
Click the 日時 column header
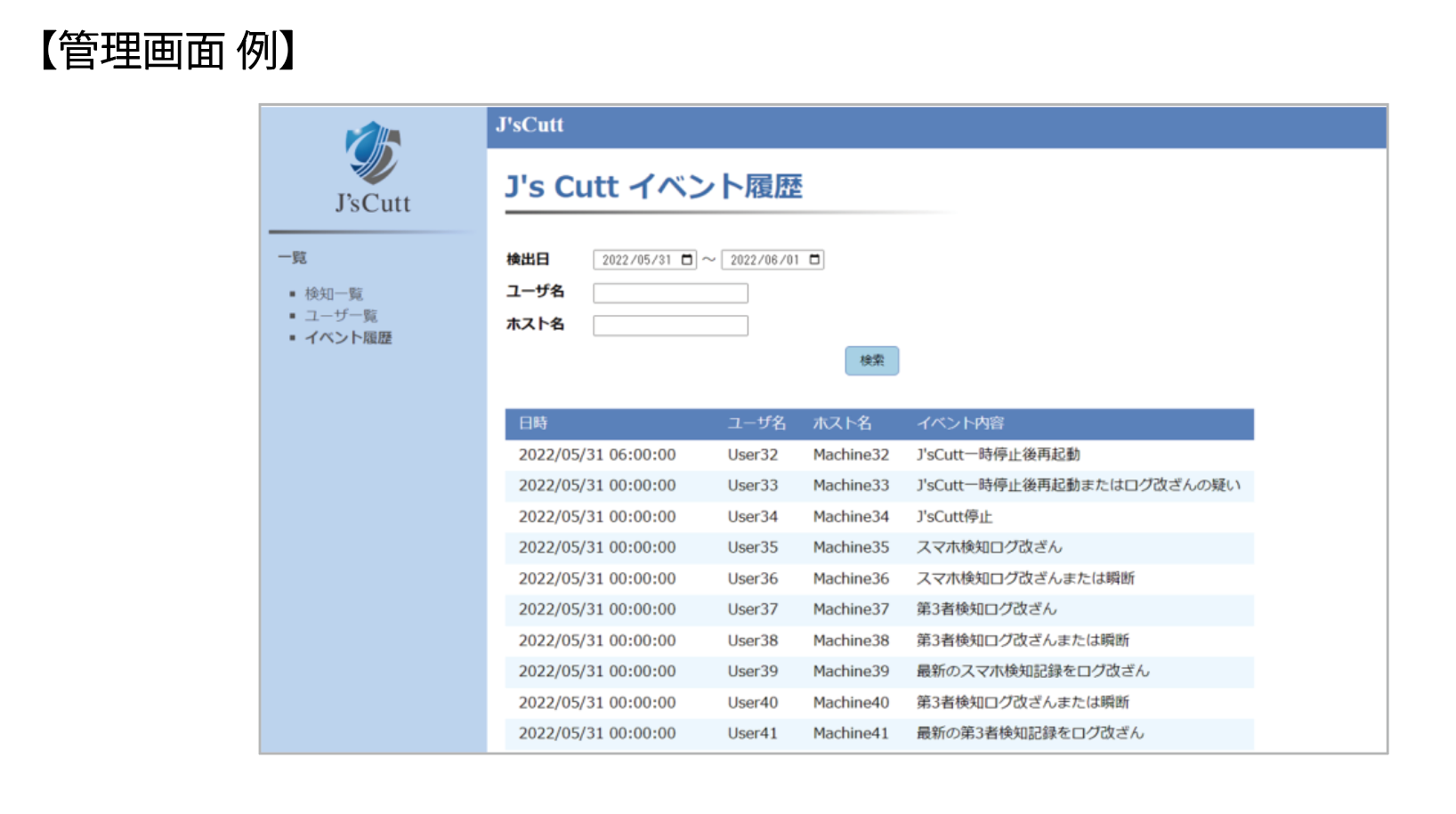click(533, 423)
